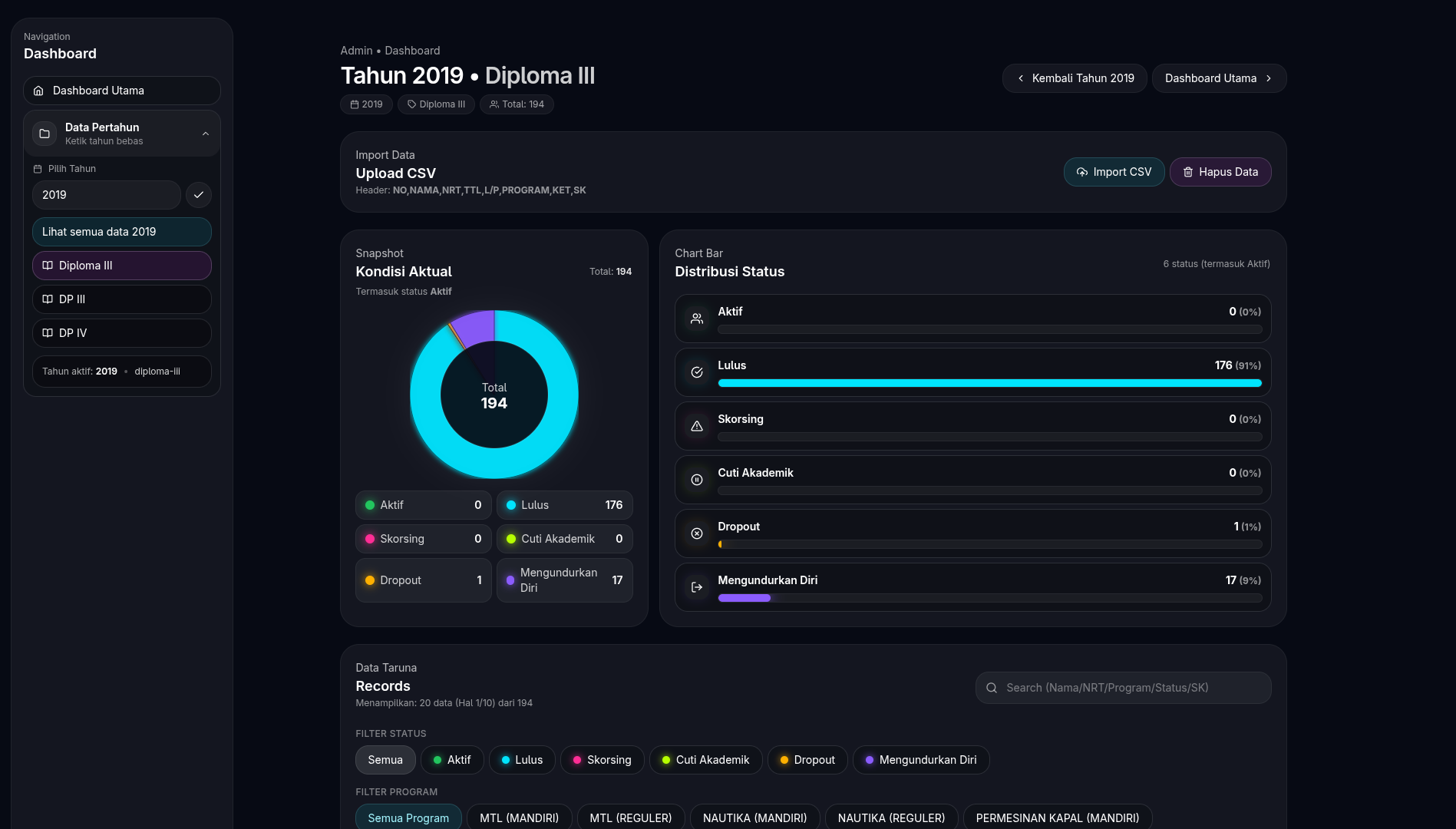This screenshot has height=829, width=1456.
Task: Click the Mengundurkan Diri purple progress bar
Action: (745, 598)
